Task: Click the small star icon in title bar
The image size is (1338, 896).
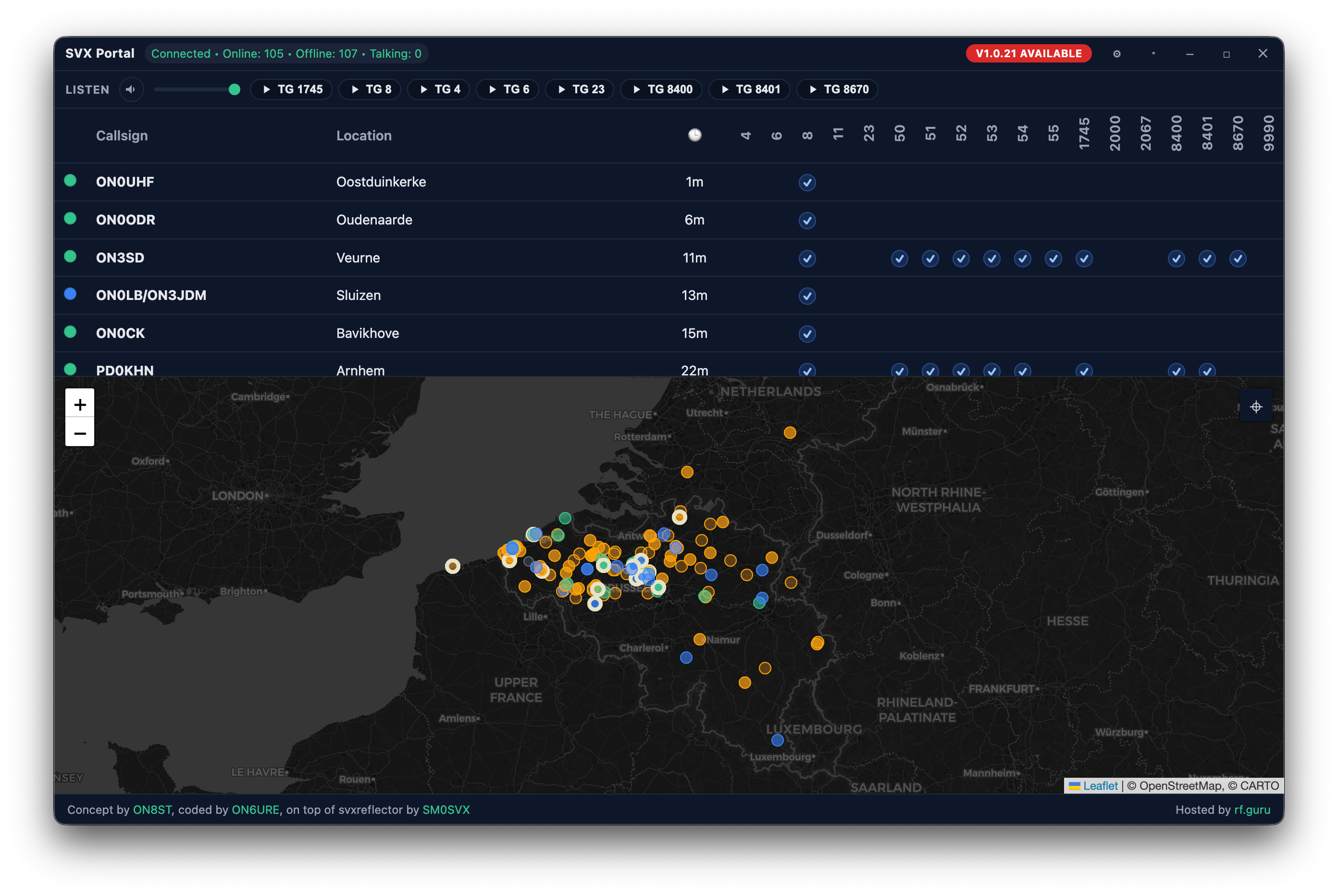Action: point(1153,54)
